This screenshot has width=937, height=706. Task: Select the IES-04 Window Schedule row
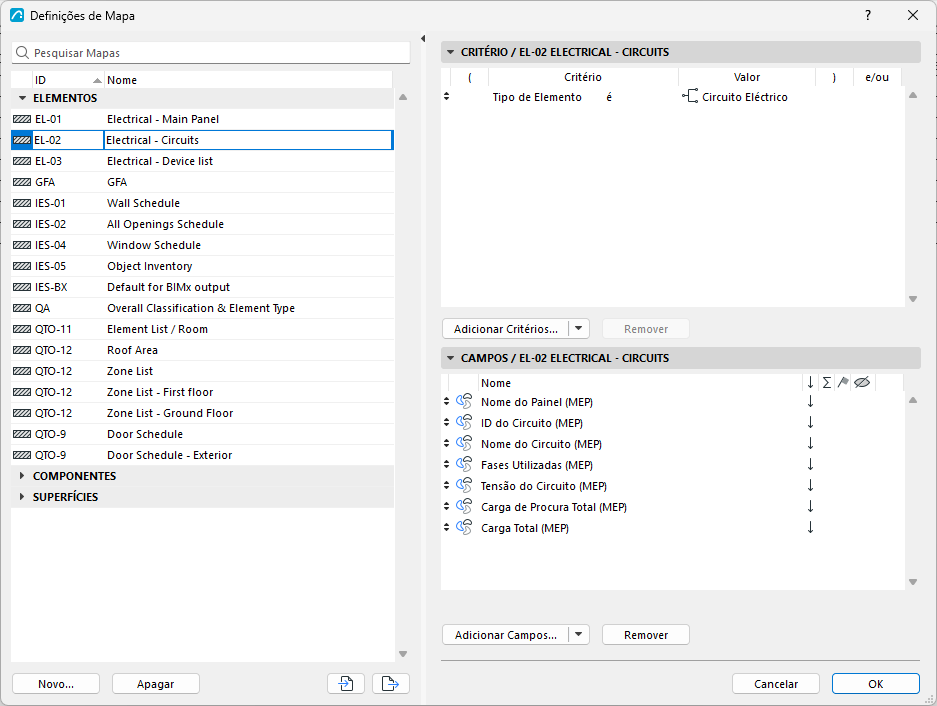click(x=203, y=245)
